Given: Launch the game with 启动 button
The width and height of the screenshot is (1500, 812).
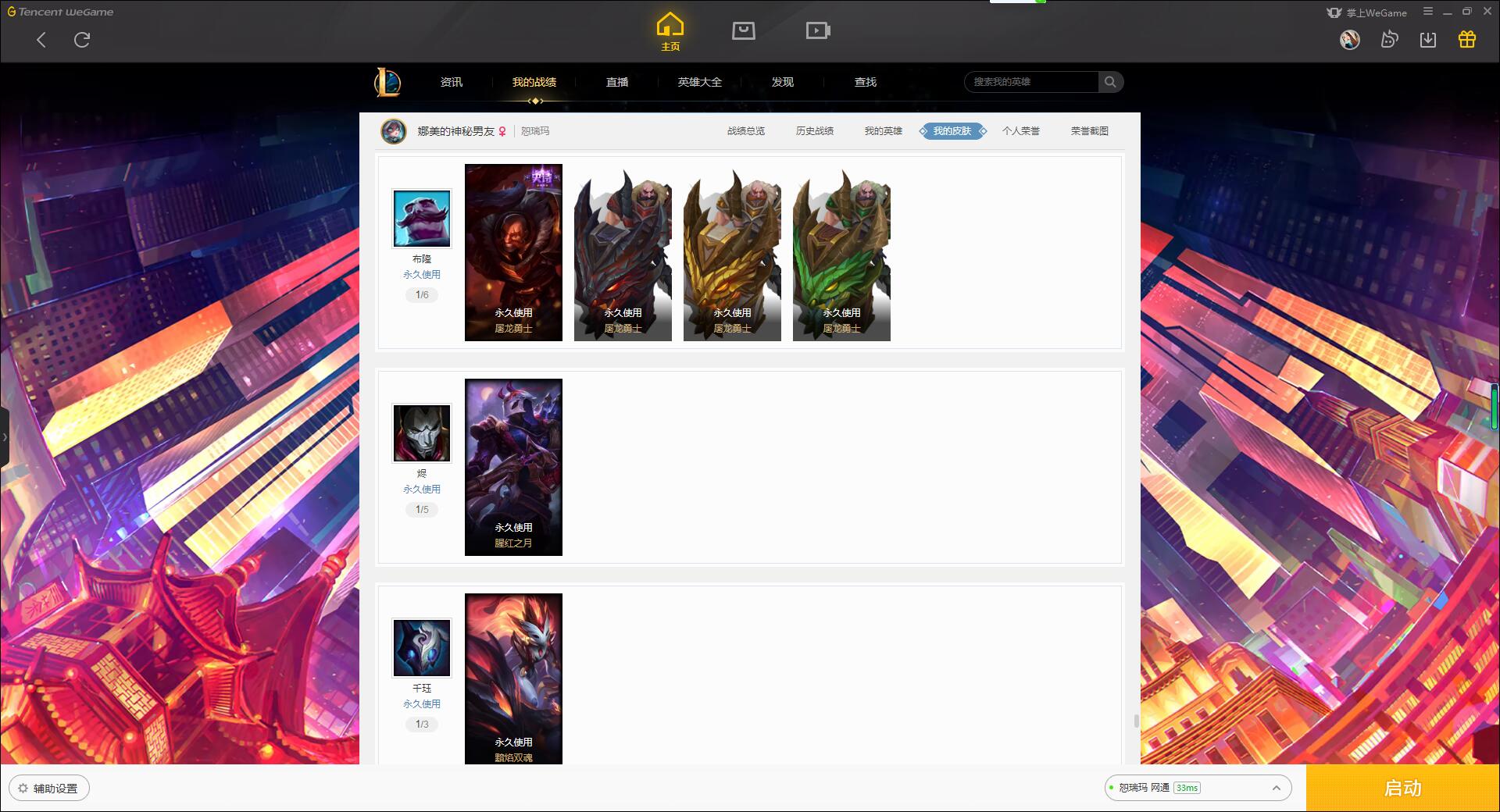Looking at the screenshot, I should click(x=1402, y=789).
